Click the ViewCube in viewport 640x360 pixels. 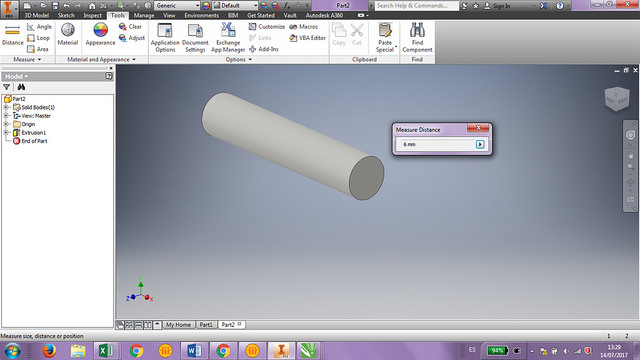[617, 99]
